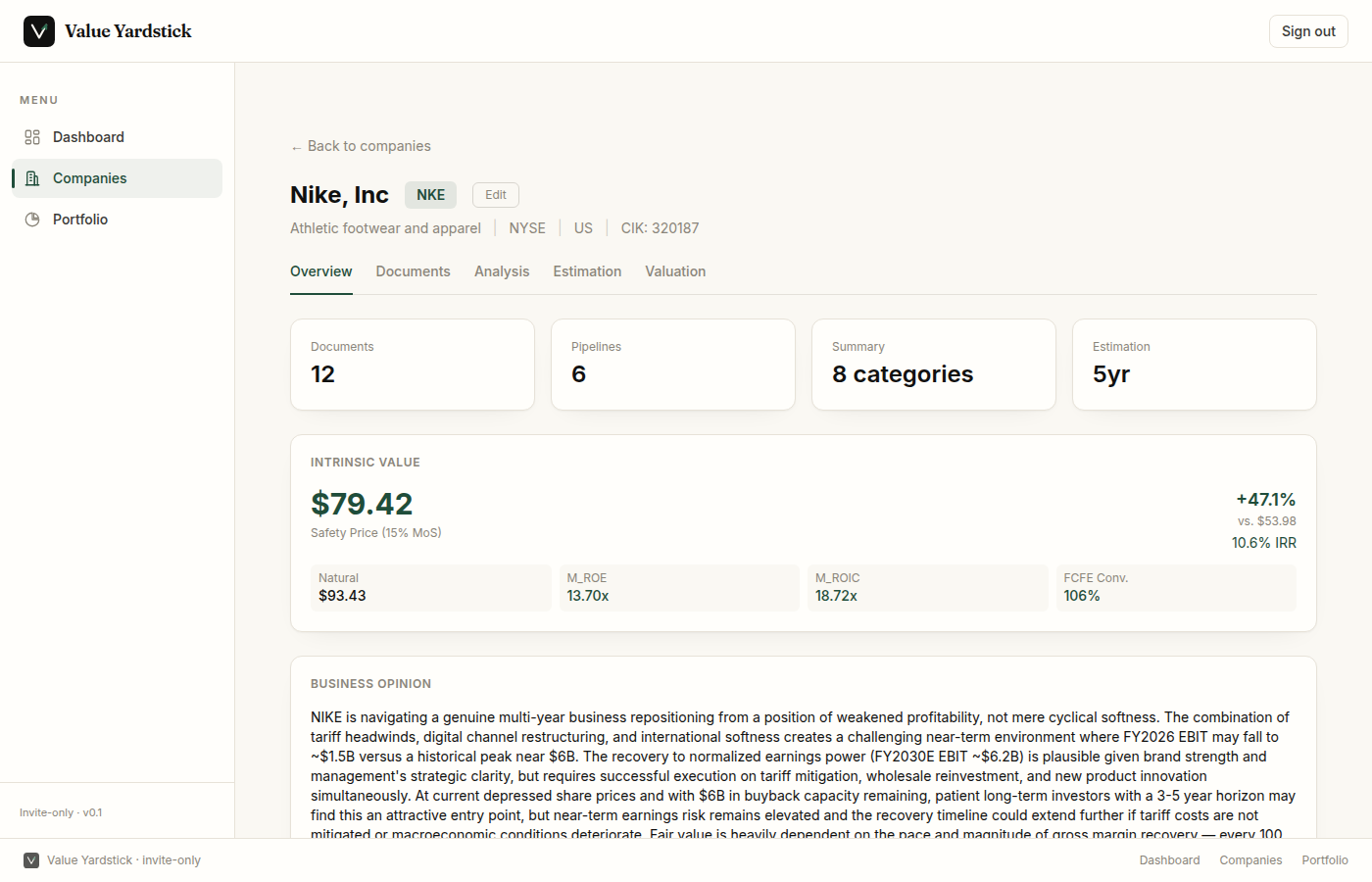
Task: Click the NKE ticker badge
Action: 431,195
